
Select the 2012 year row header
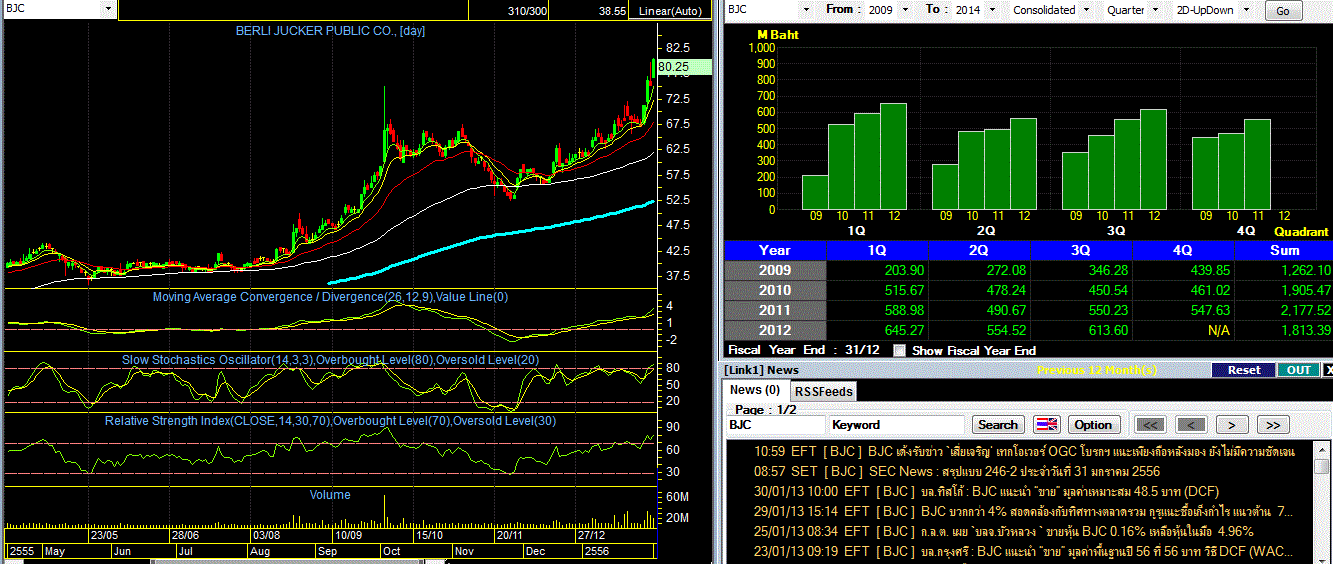[775, 330]
